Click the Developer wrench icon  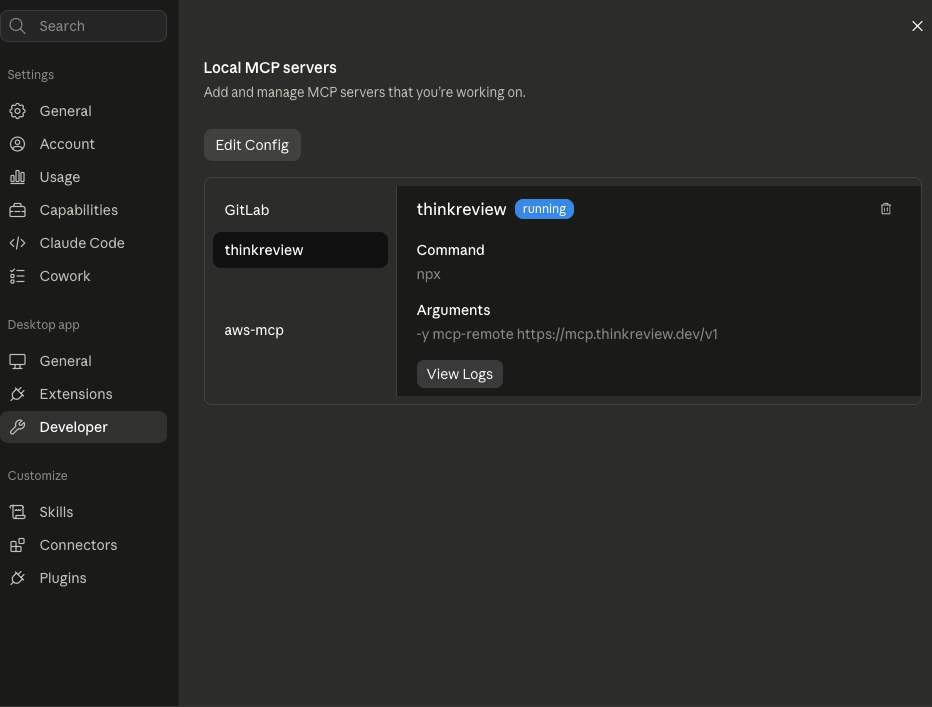18,427
